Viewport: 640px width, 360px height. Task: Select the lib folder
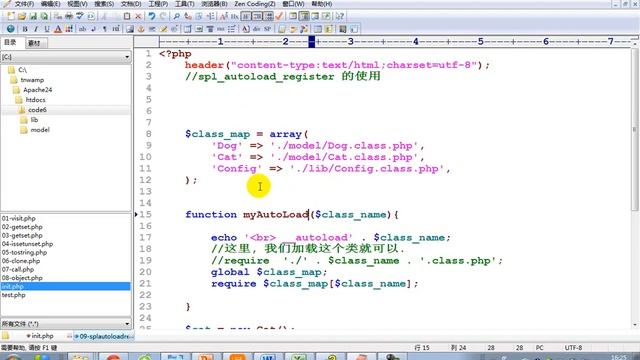point(34,120)
